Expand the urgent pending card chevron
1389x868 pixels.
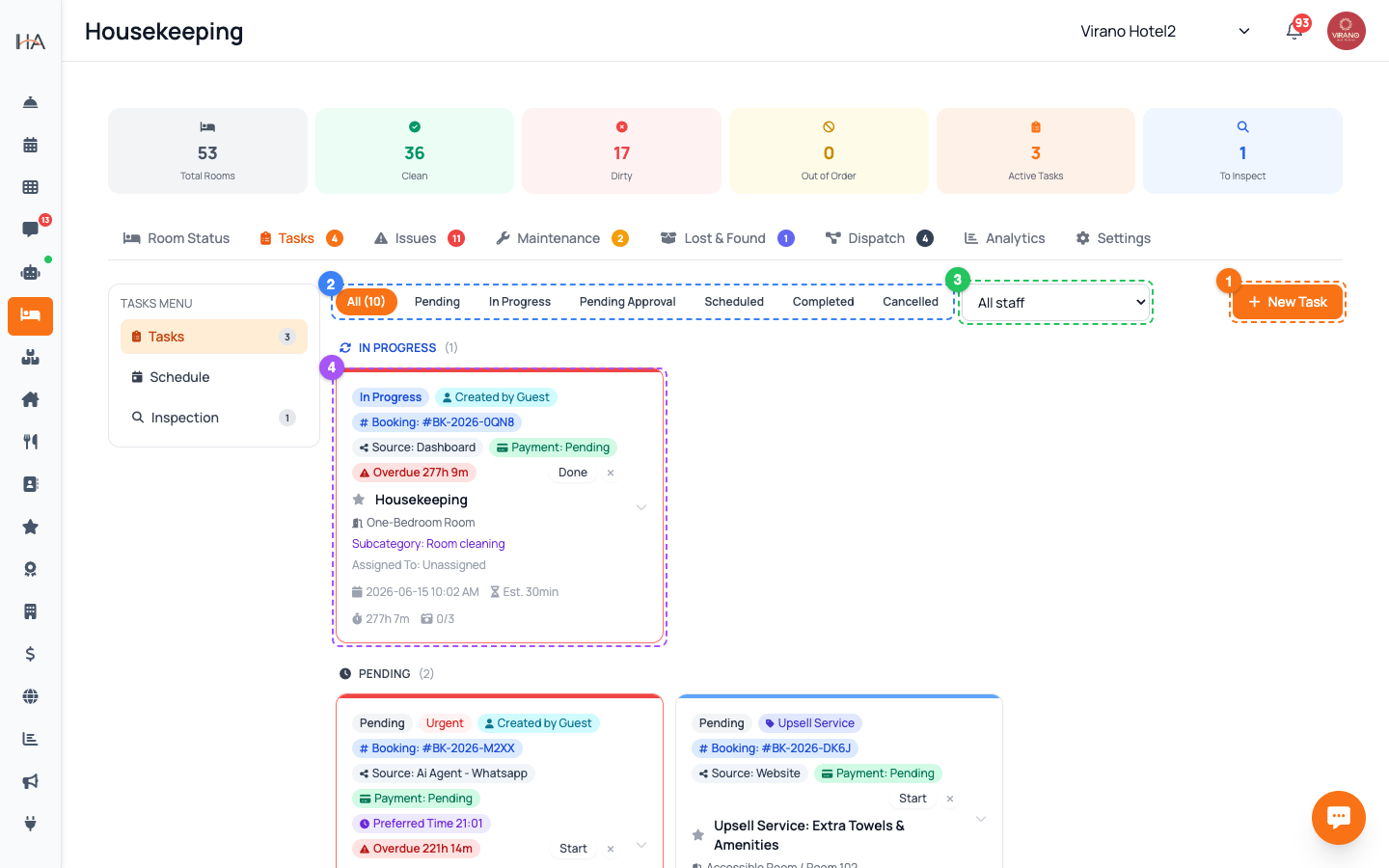pyautogui.click(x=641, y=846)
